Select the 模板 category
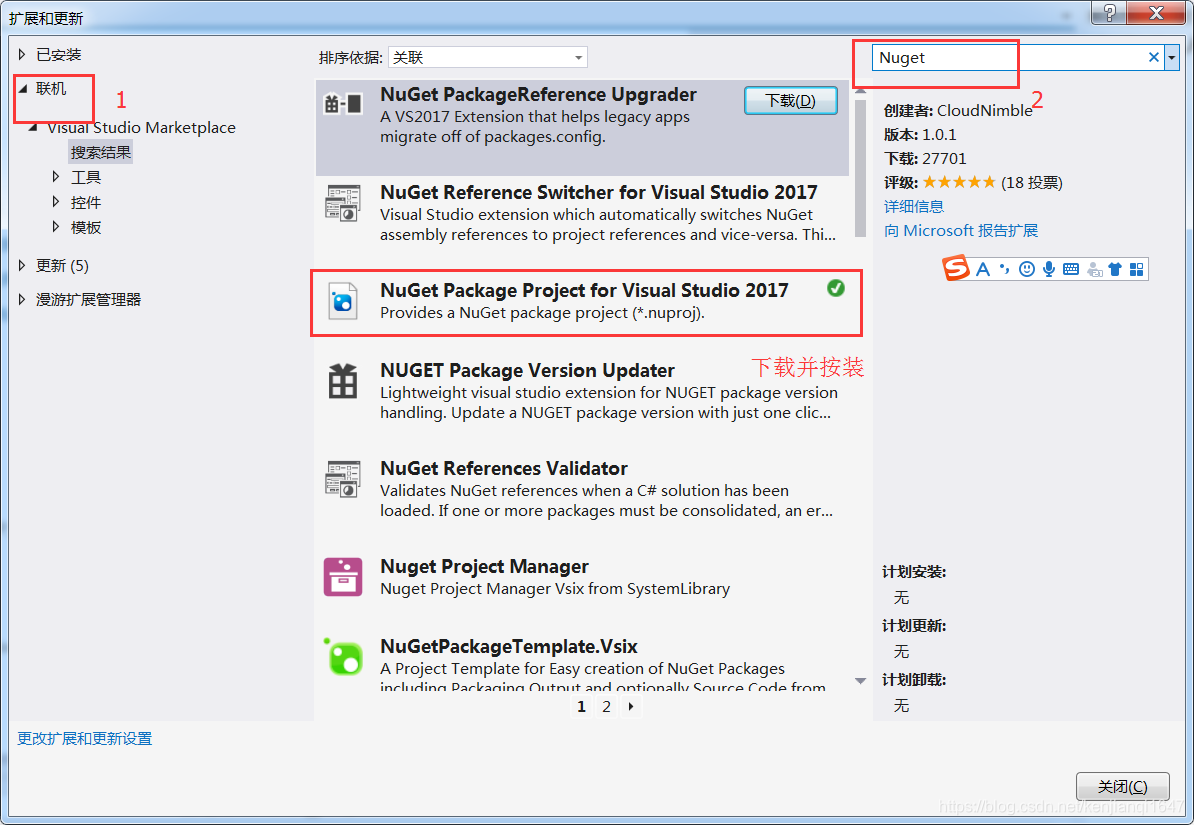 [x=86, y=227]
